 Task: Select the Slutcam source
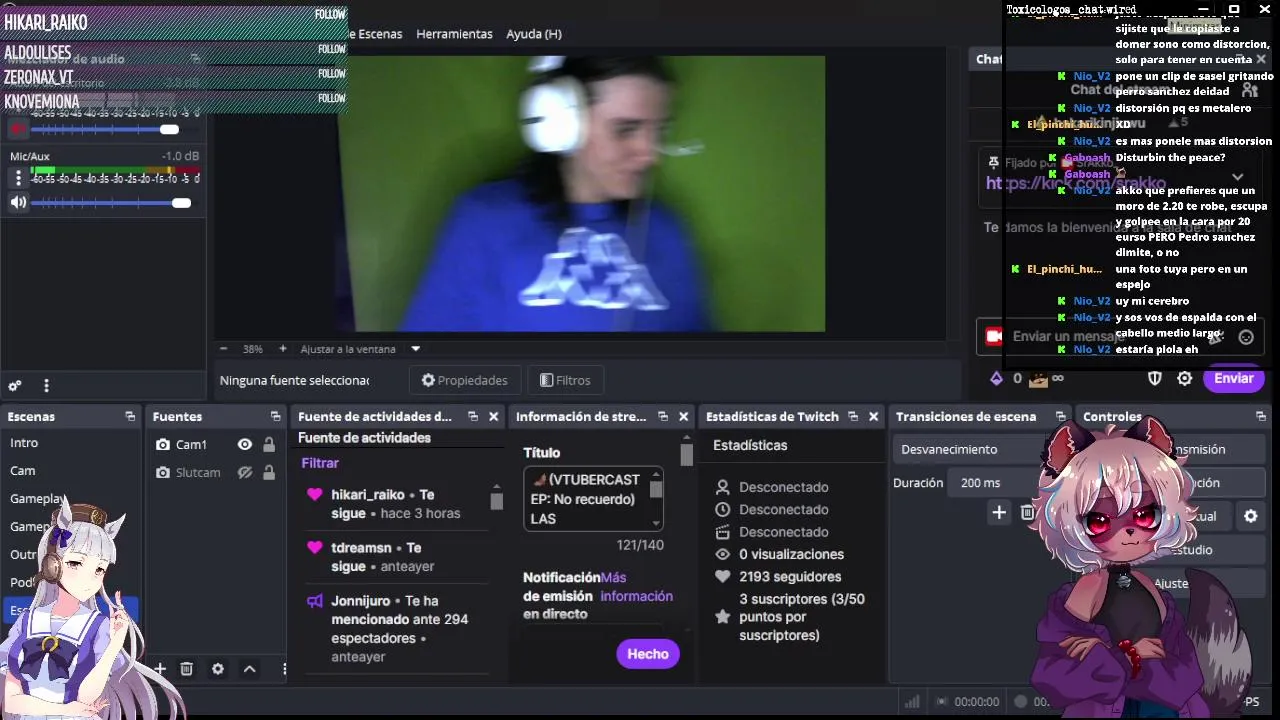click(x=198, y=472)
